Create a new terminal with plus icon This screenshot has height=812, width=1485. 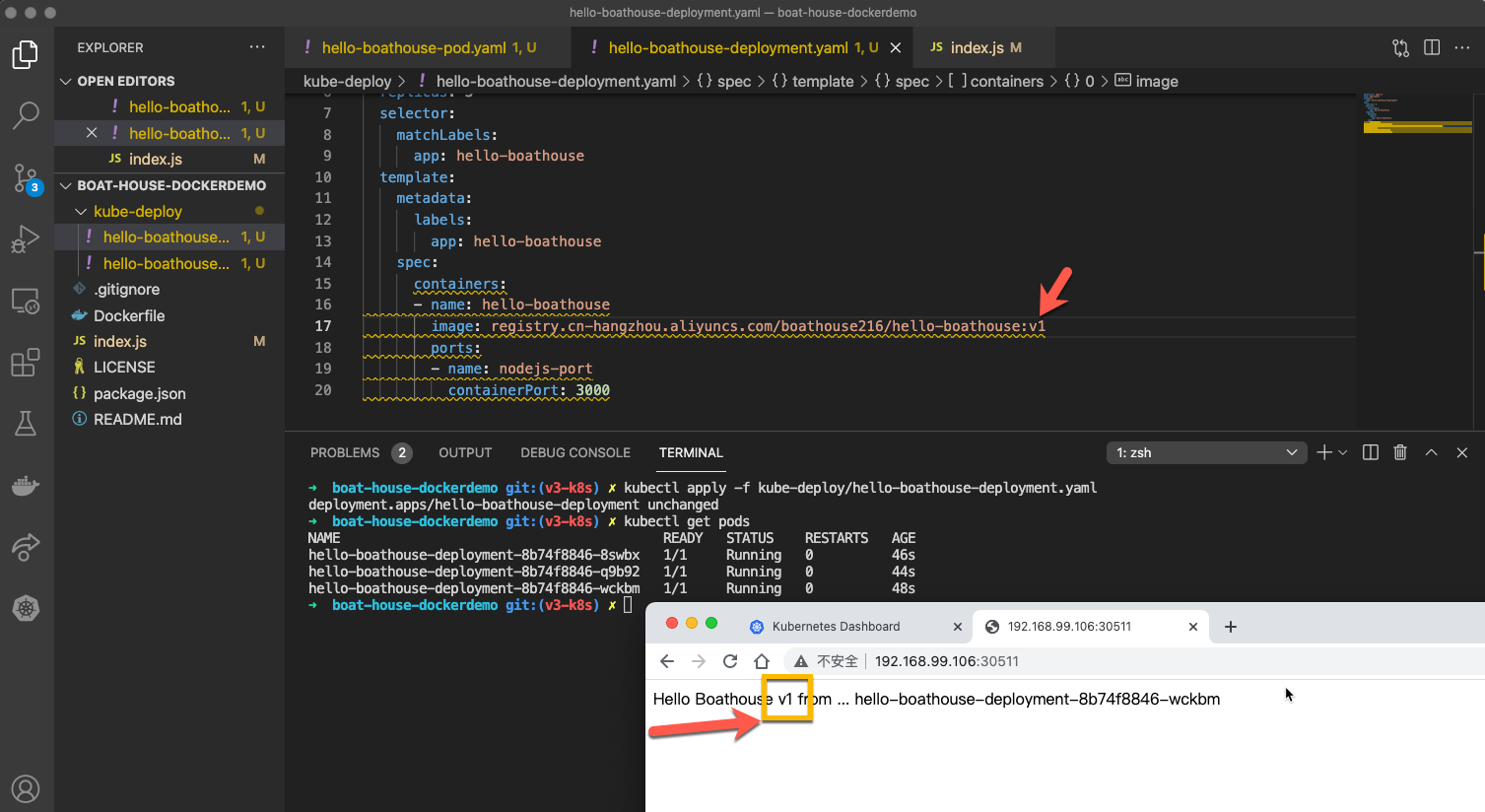[x=1324, y=452]
